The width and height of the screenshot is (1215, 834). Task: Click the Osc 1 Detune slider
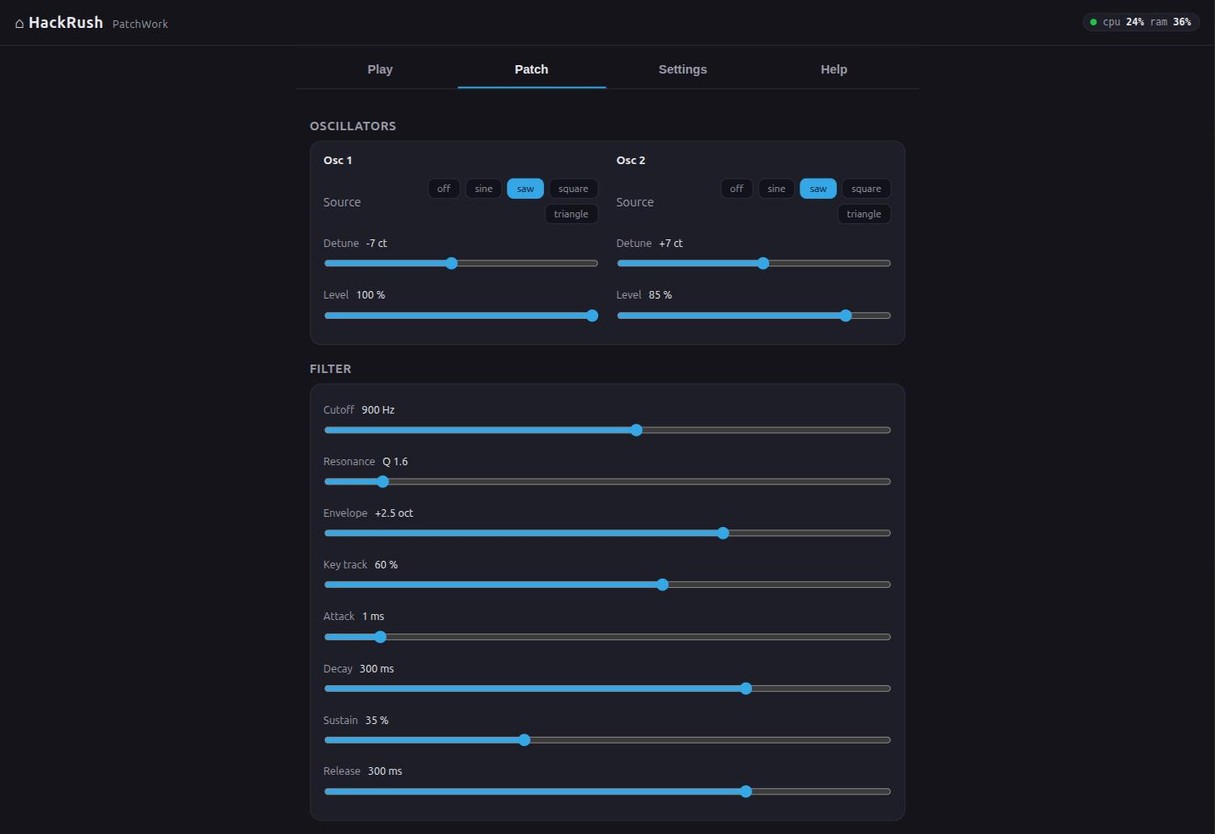tap(461, 263)
